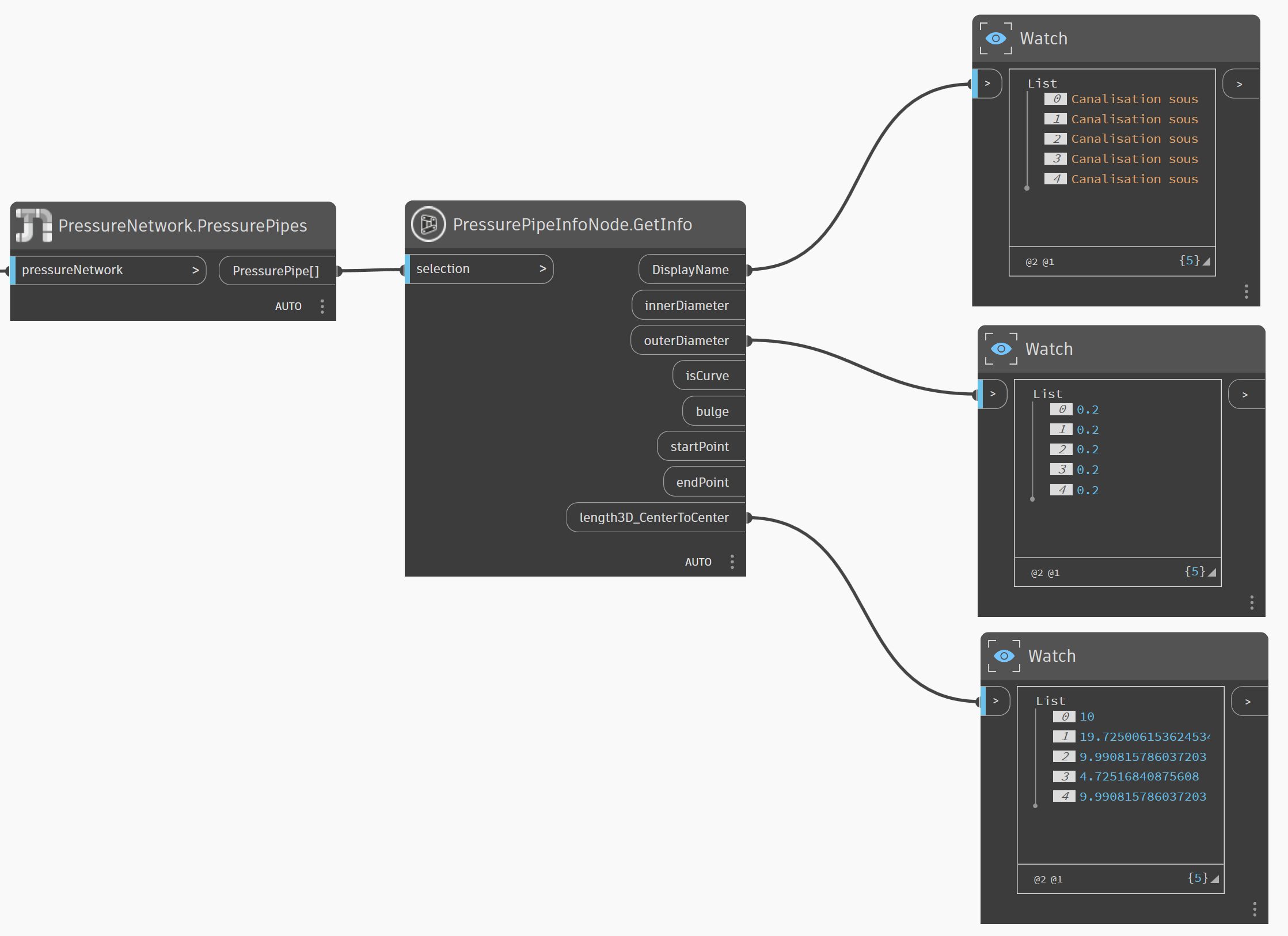
Task: Click list item 0 Canalisation sous entry
Action: [x=1134, y=99]
